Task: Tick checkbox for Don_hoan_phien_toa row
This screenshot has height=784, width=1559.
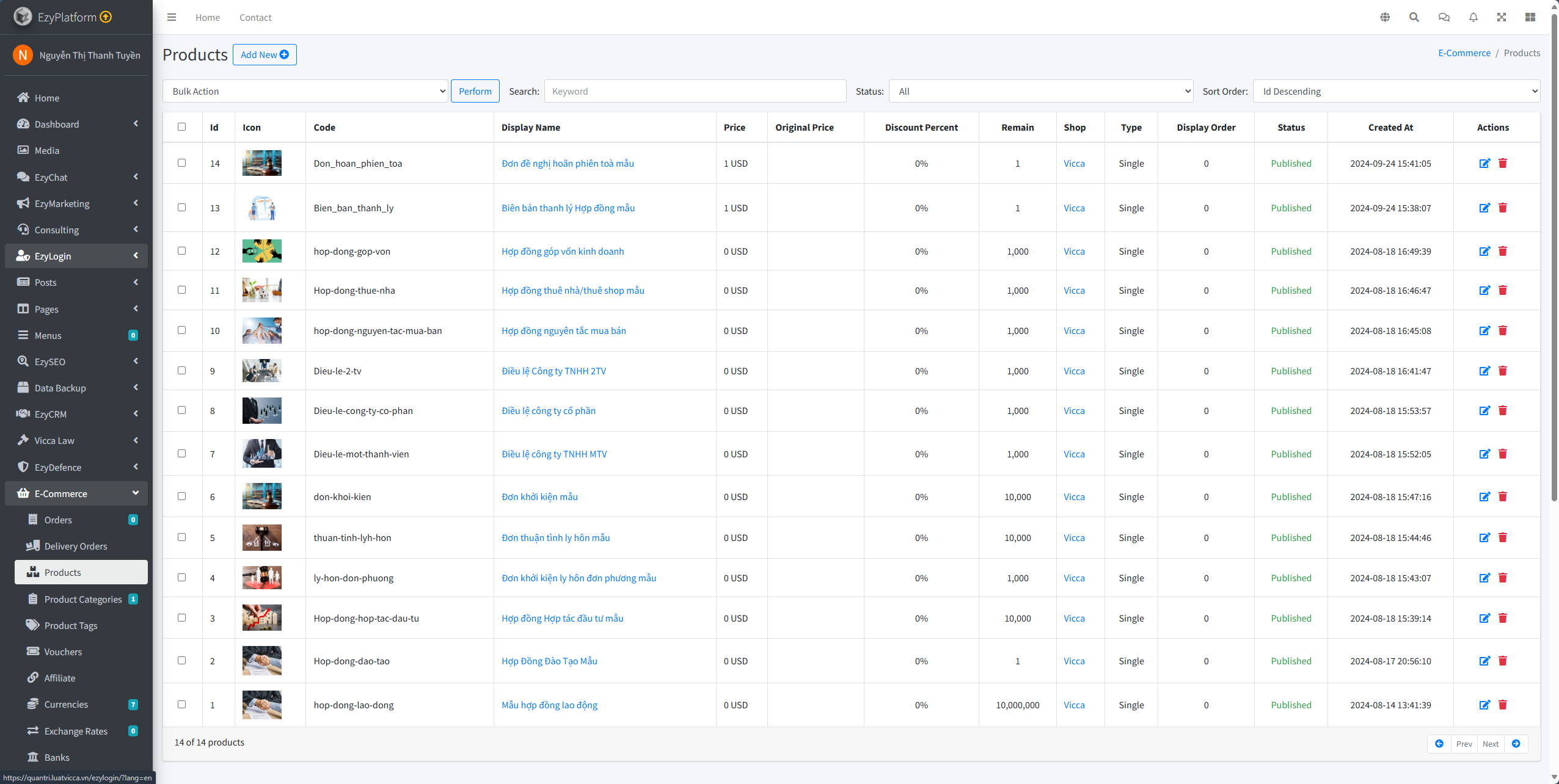Action: (x=181, y=163)
